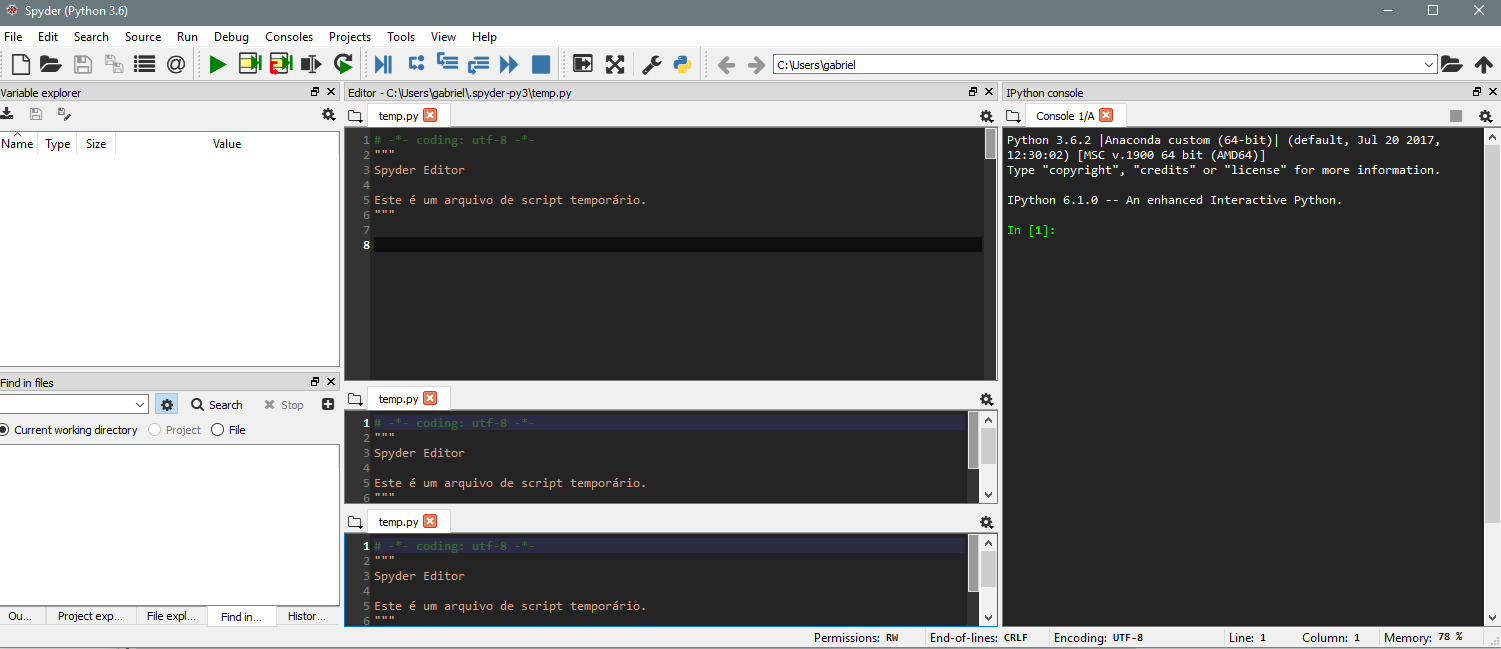
Task: Select the Run current cell icon
Action: tap(249, 63)
